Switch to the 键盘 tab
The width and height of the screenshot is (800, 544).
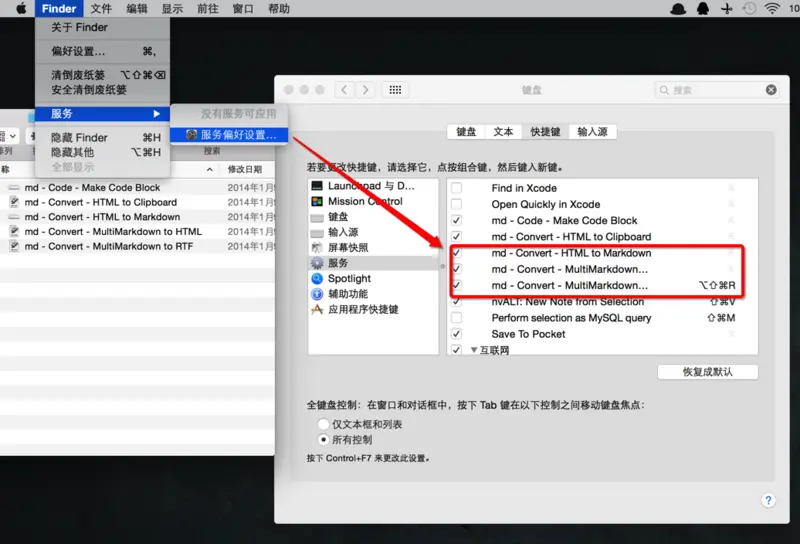click(x=466, y=132)
